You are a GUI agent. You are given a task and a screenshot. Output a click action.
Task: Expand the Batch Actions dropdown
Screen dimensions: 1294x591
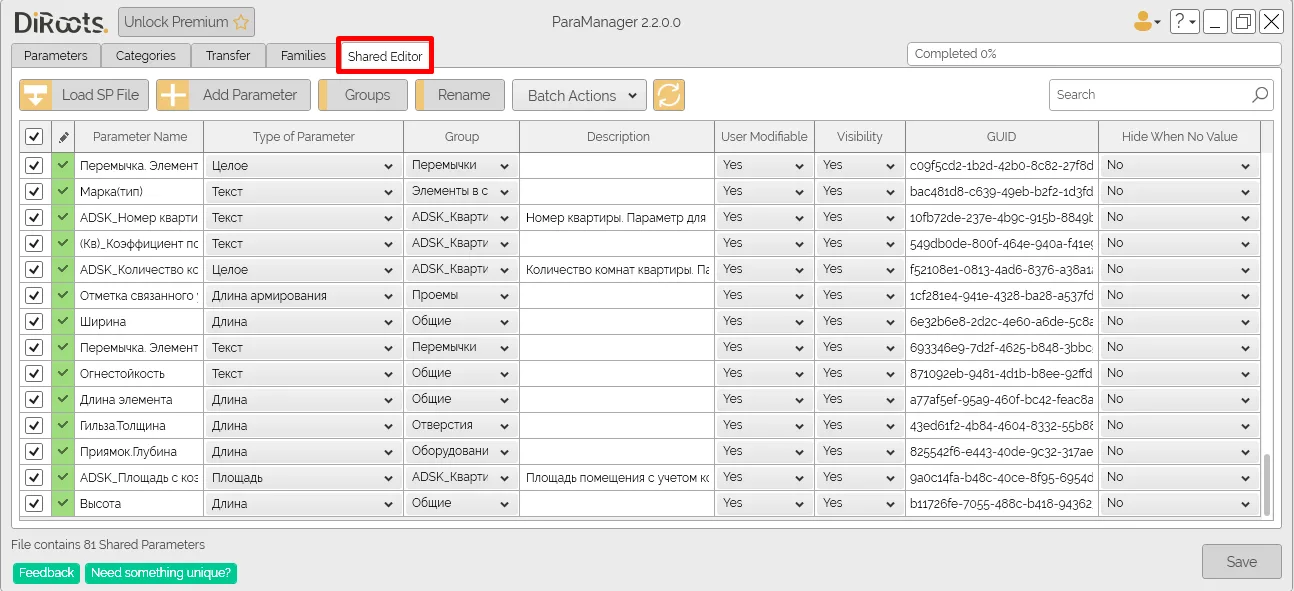[579, 95]
